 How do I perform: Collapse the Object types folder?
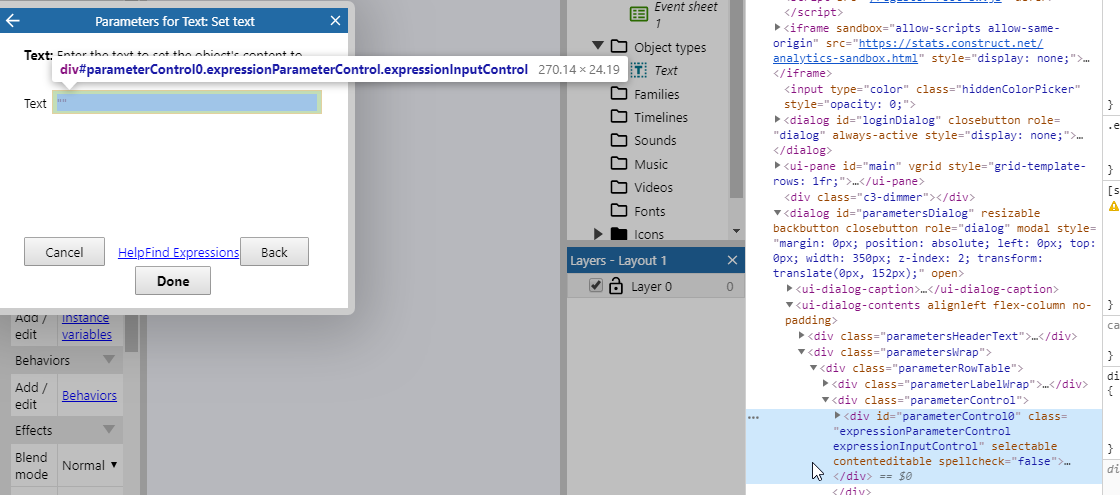tap(598, 46)
